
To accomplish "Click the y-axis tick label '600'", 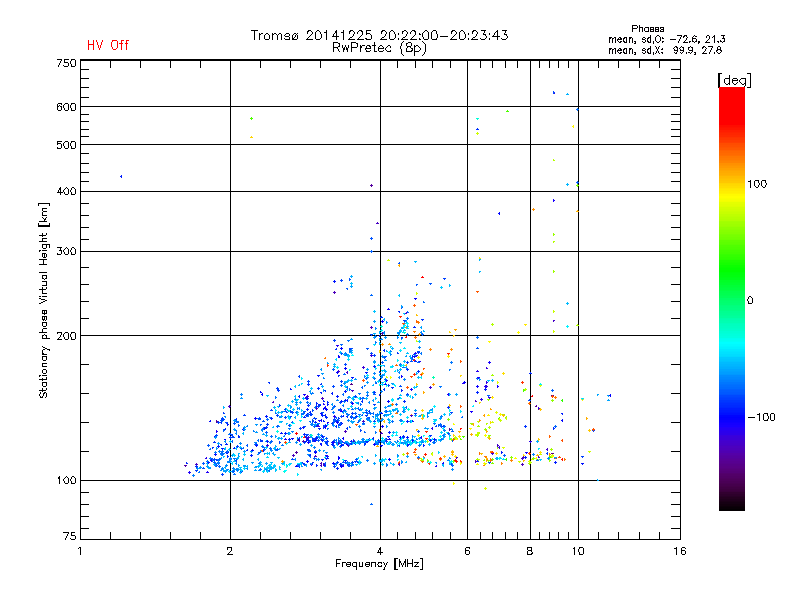I will click(x=66, y=107).
